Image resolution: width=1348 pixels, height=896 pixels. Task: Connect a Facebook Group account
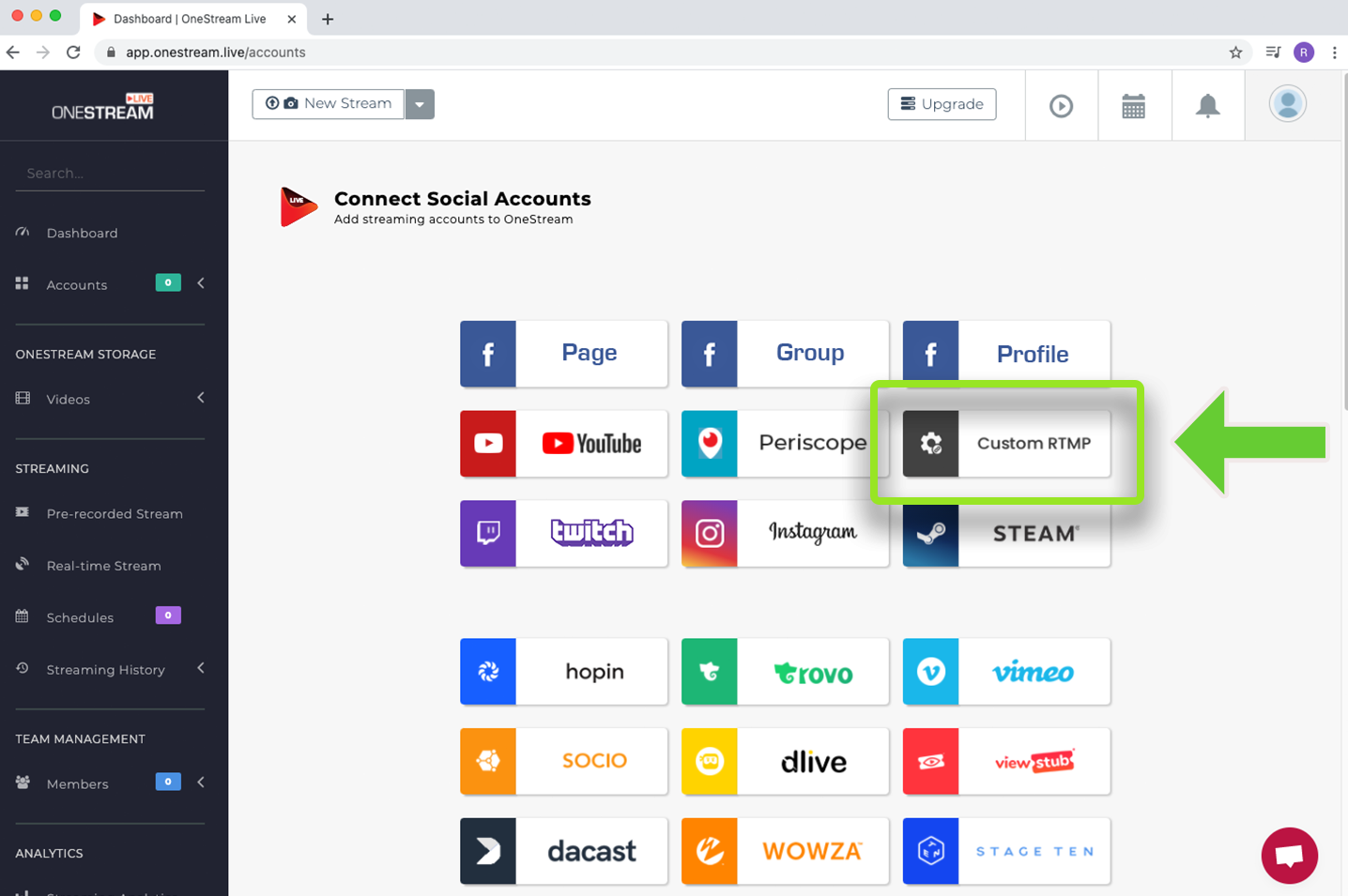pyautogui.click(x=785, y=354)
